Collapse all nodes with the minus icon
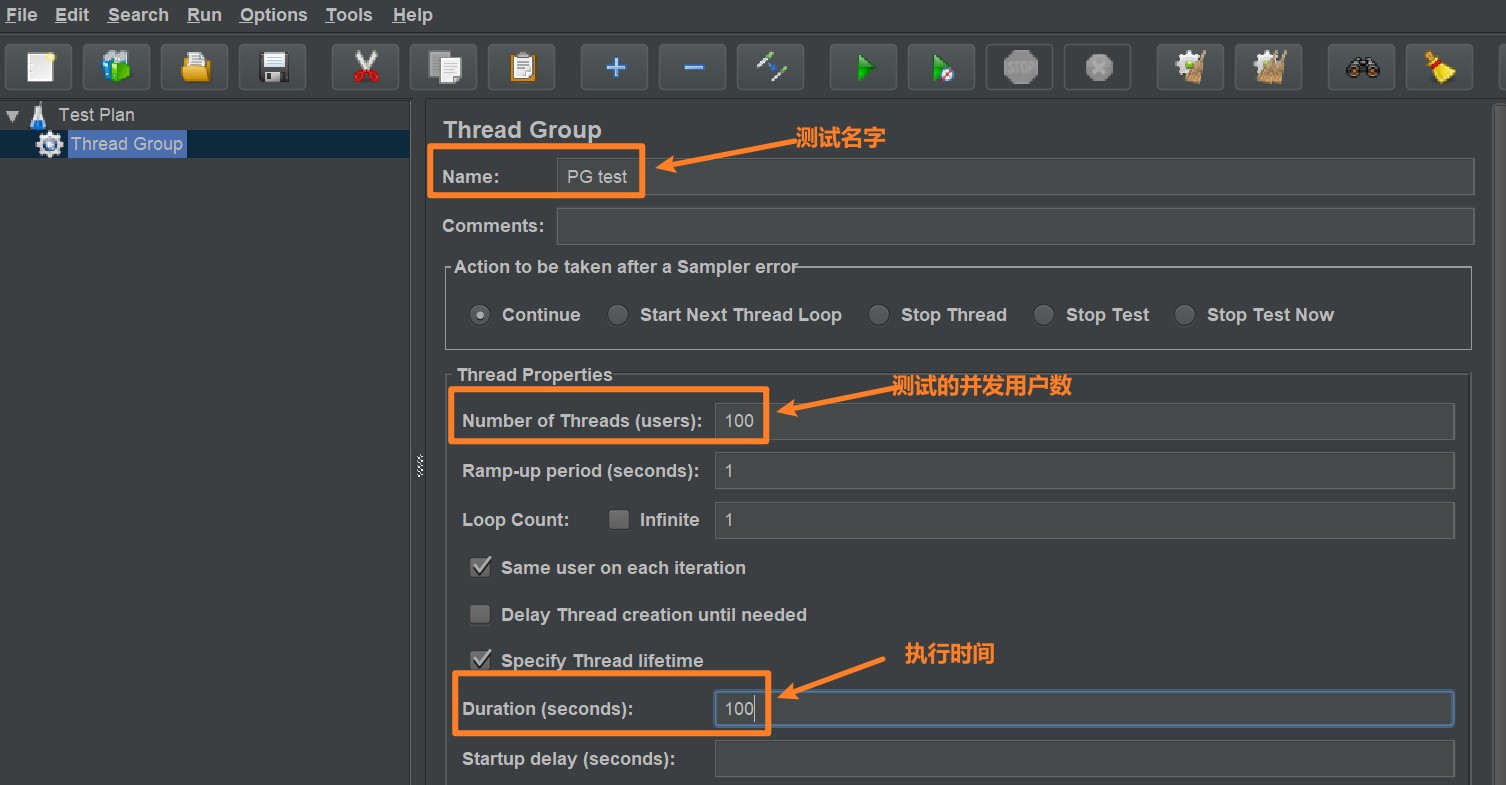 691,66
